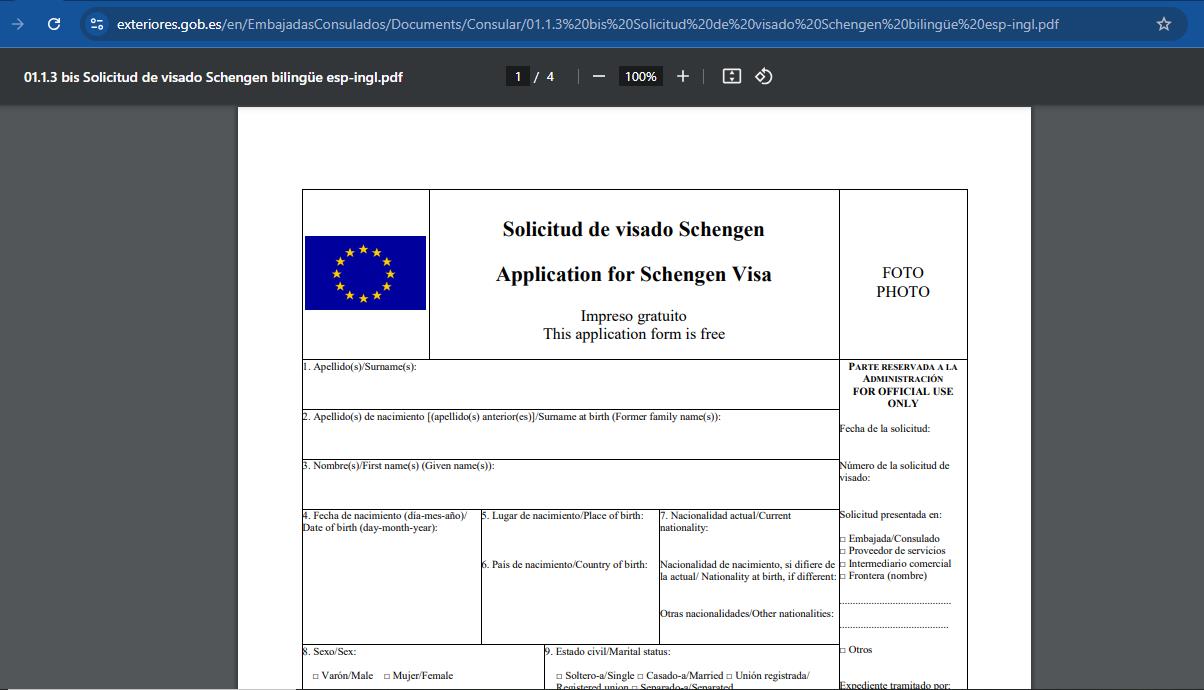Click the browser forward arrow
1204x690 pixels.
click(18, 24)
